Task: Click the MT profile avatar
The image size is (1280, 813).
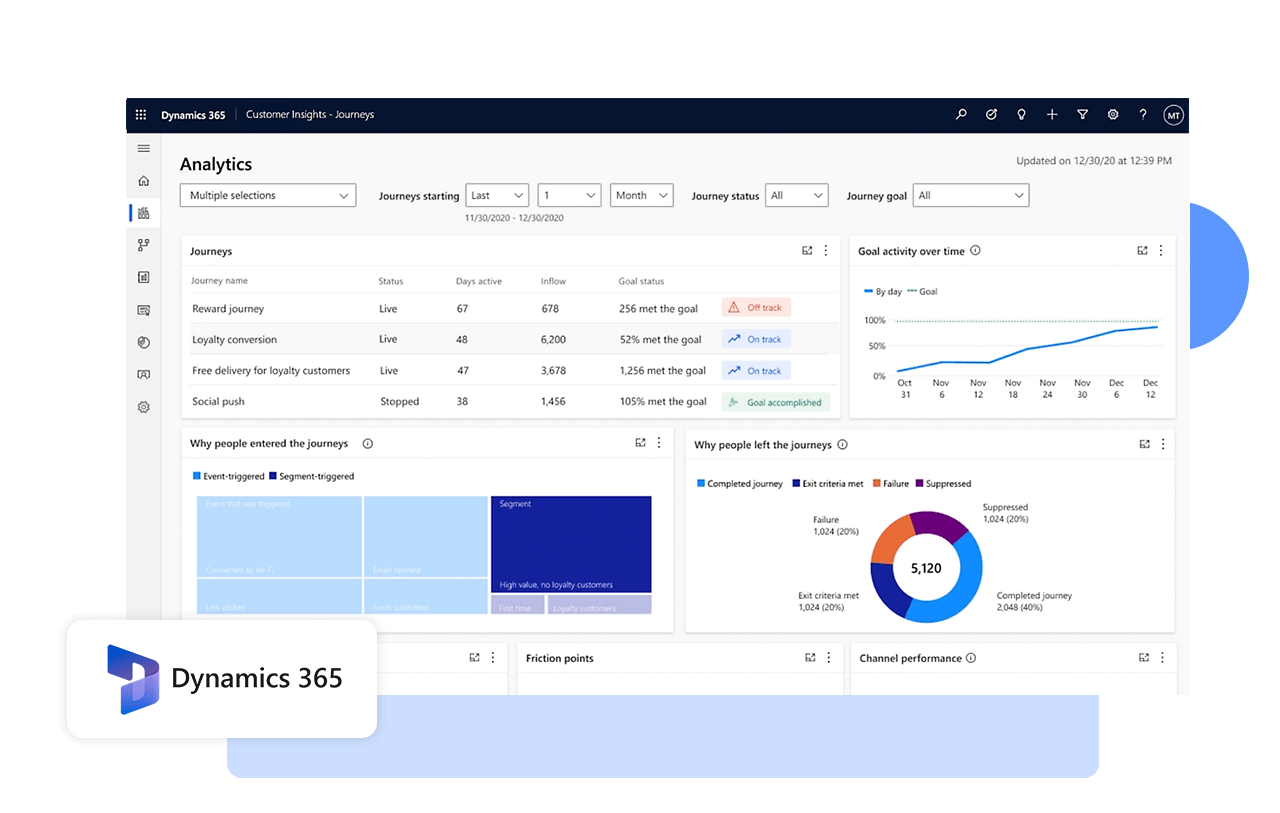Action: 1173,114
